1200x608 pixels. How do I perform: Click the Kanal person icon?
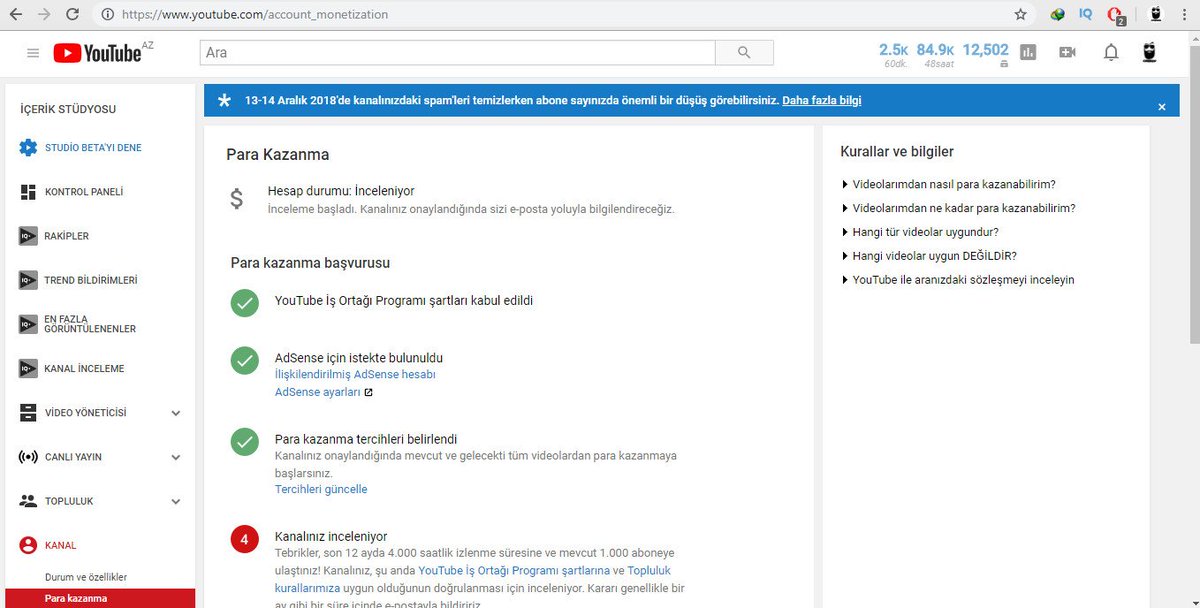click(x=28, y=545)
